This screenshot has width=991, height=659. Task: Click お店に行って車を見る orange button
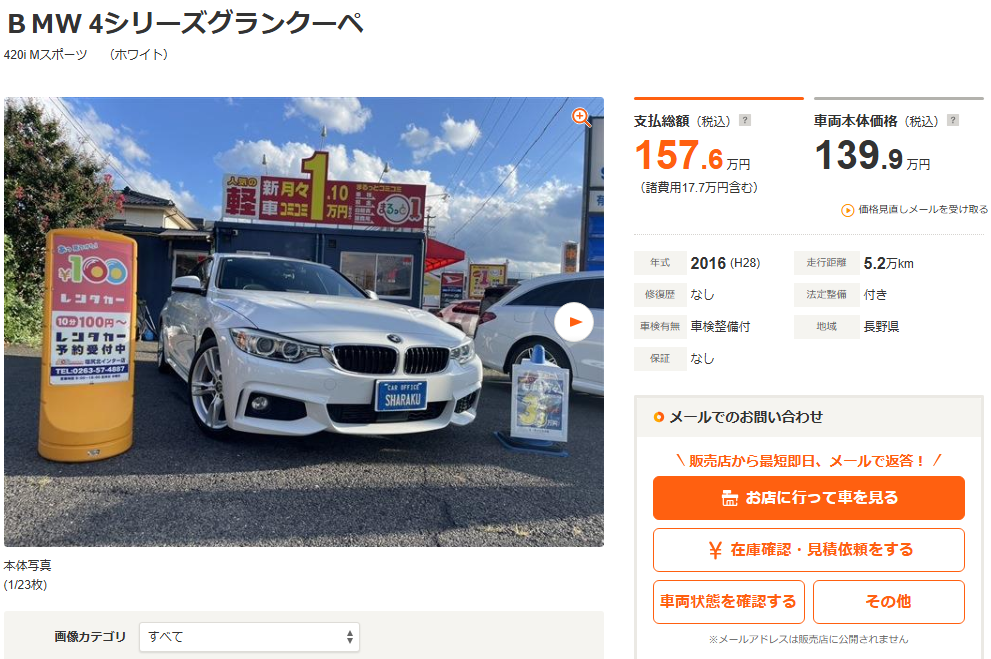click(x=808, y=498)
